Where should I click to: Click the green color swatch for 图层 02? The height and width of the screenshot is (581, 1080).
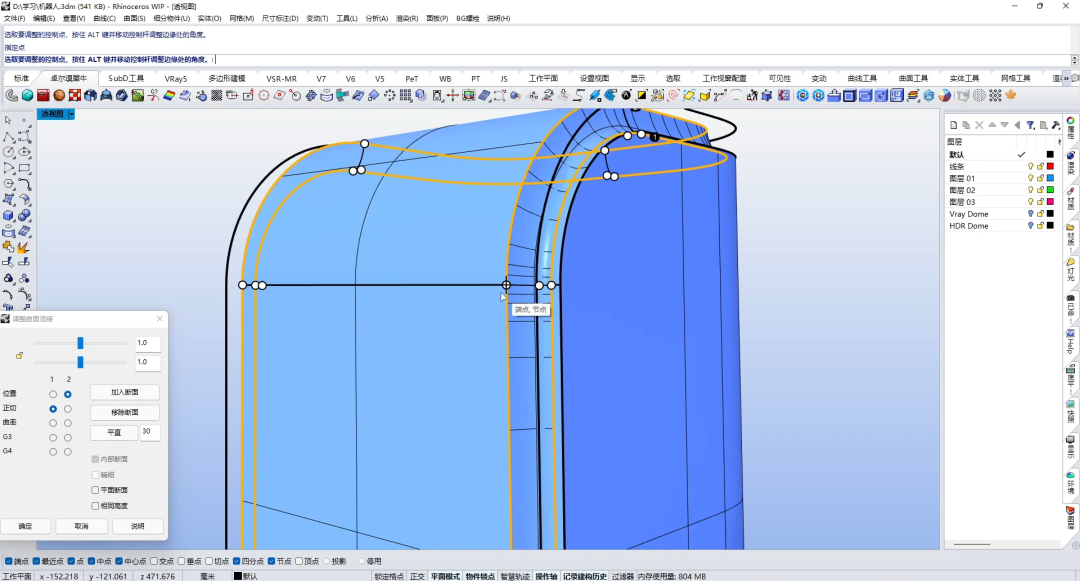tap(1050, 190)
